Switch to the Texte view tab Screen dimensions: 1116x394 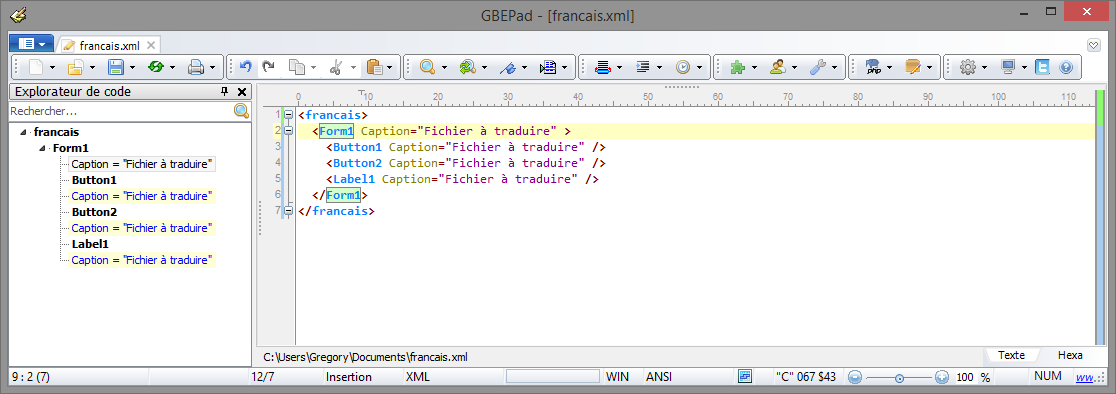point(1011,355)
